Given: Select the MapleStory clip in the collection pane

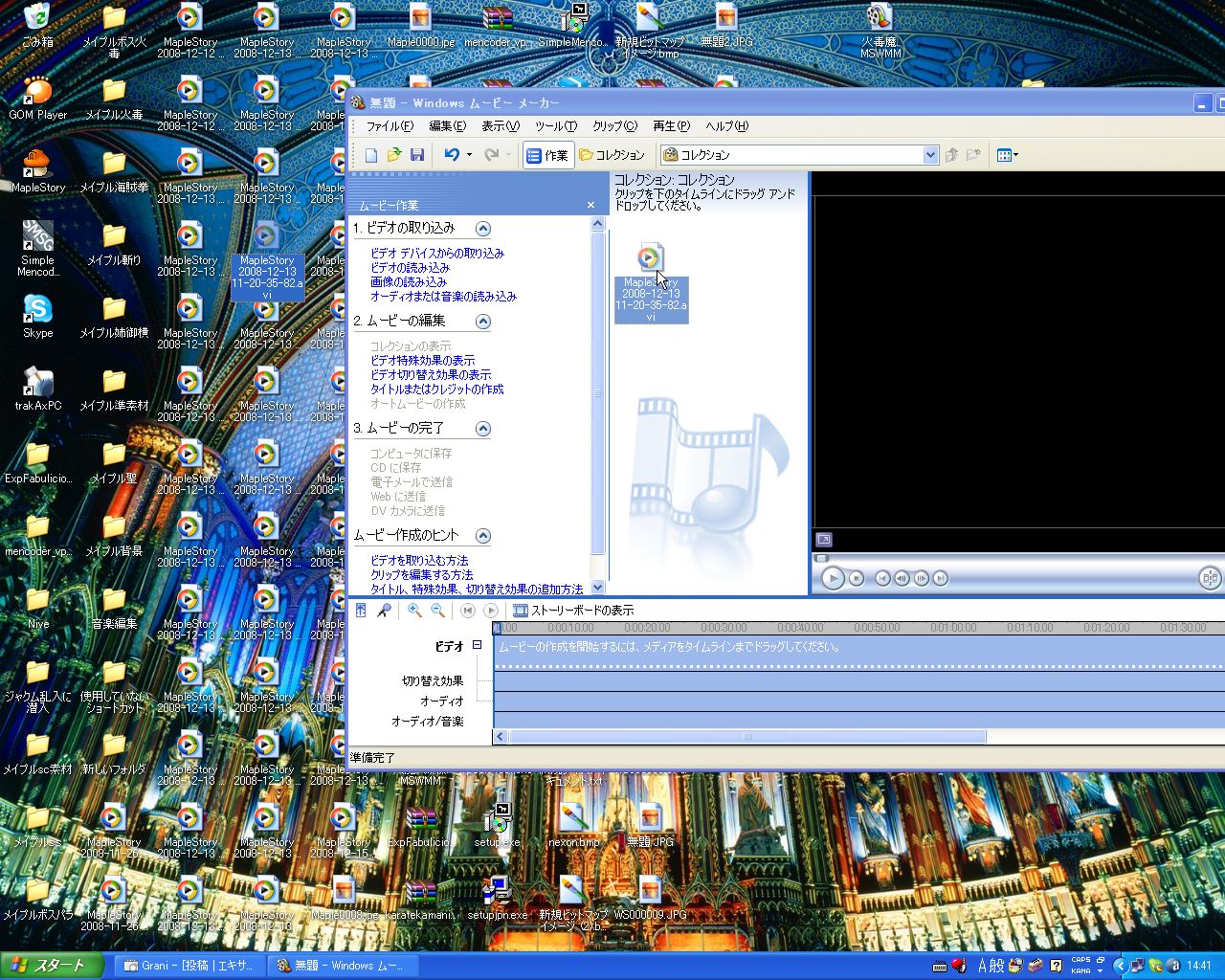Looking at the screenshot, I should (651, 282).
